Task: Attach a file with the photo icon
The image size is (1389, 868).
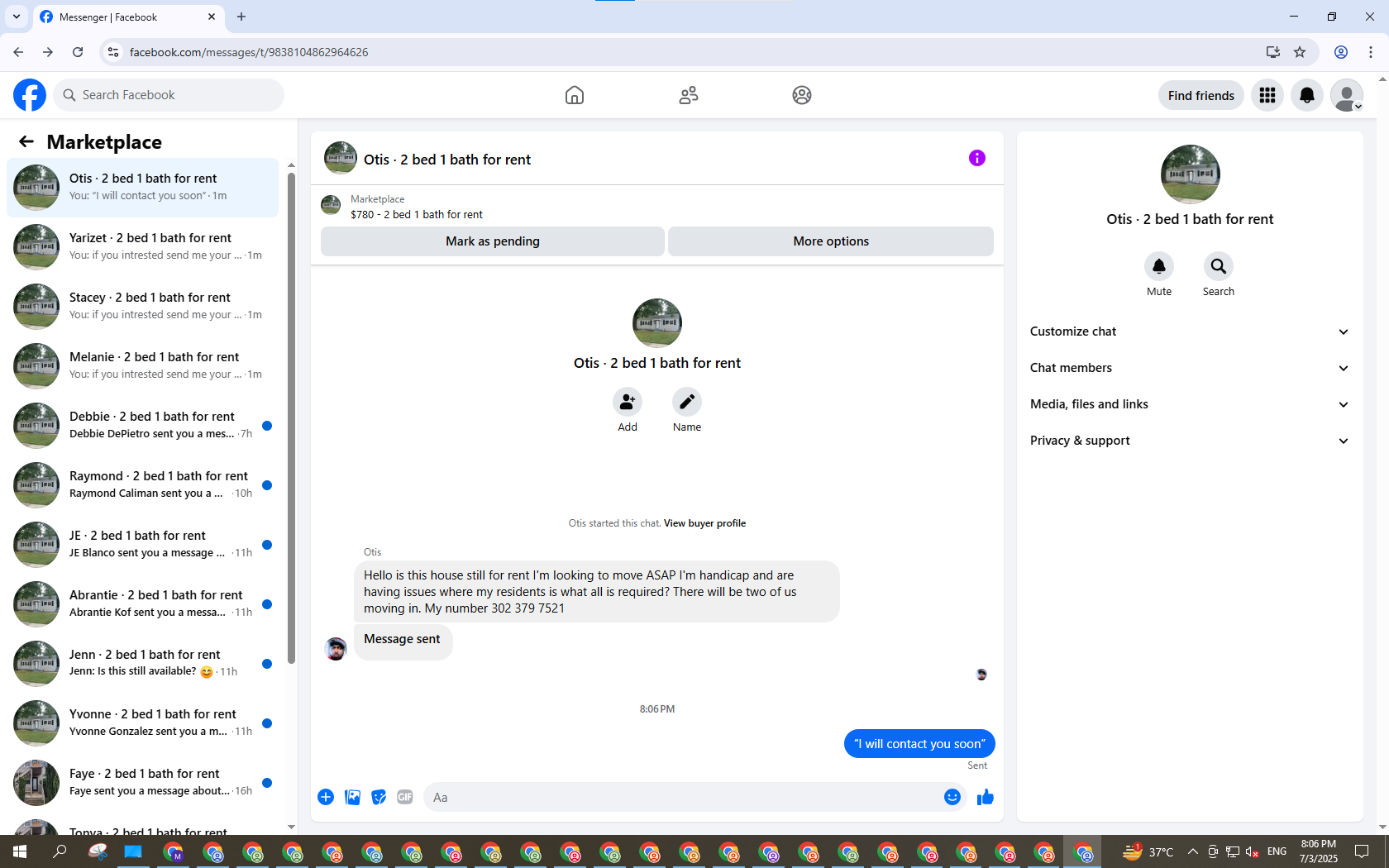Action: coord(352,797)
